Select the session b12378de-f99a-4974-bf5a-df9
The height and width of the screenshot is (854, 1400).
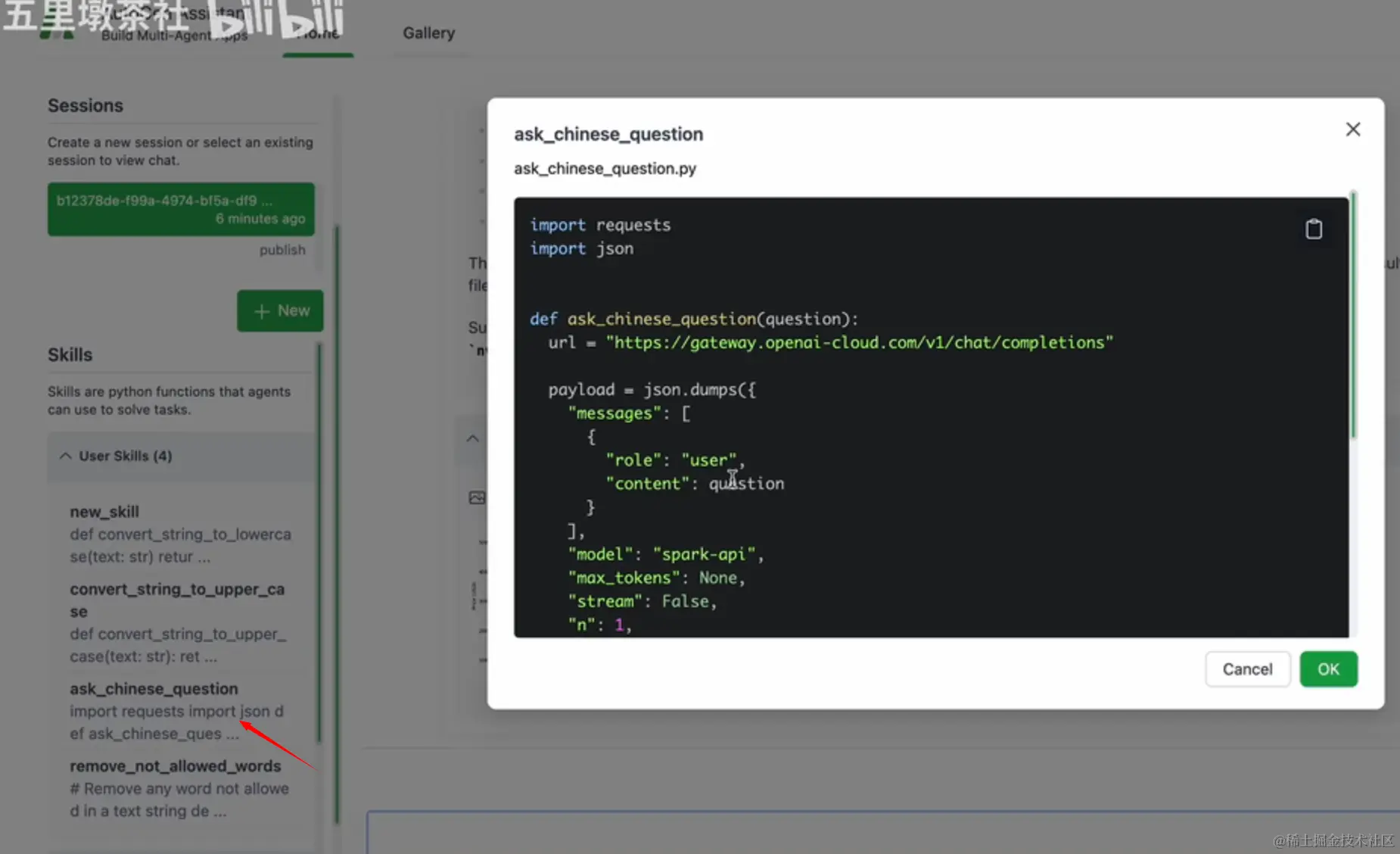point(181,209)
